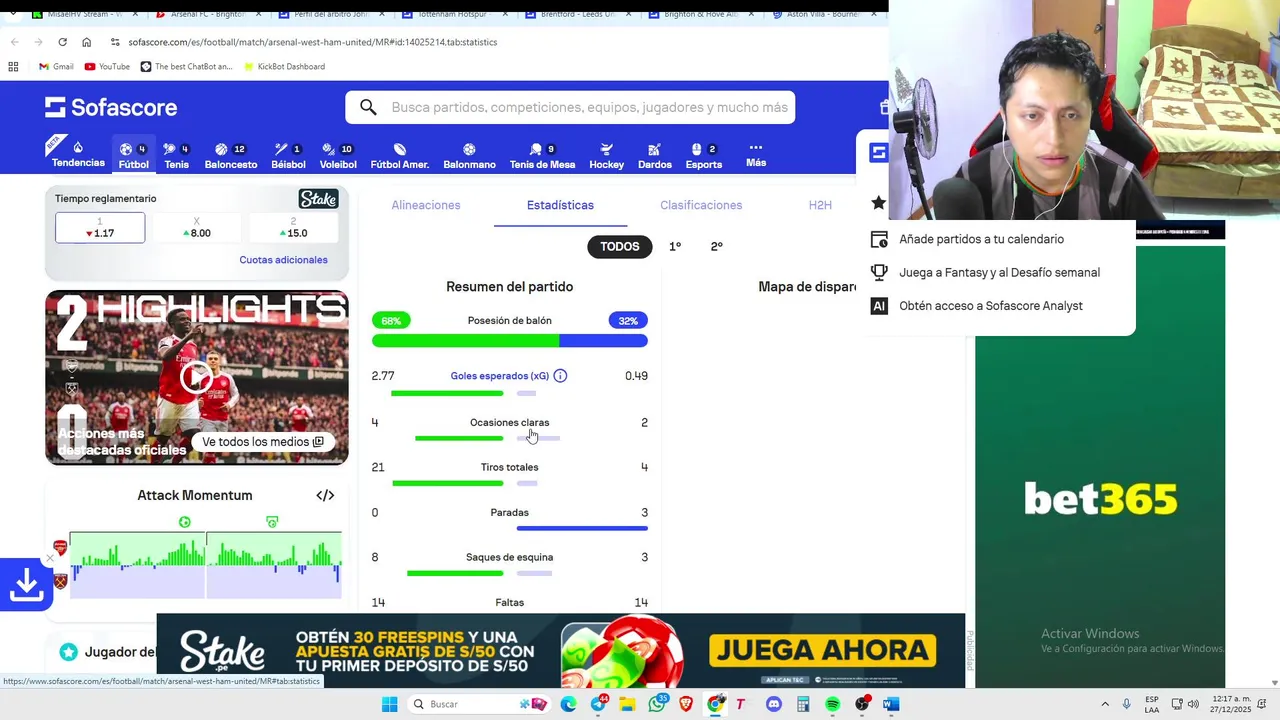Open the Alineaciones tab
The image size is (1280, 720).
point(426,205)
